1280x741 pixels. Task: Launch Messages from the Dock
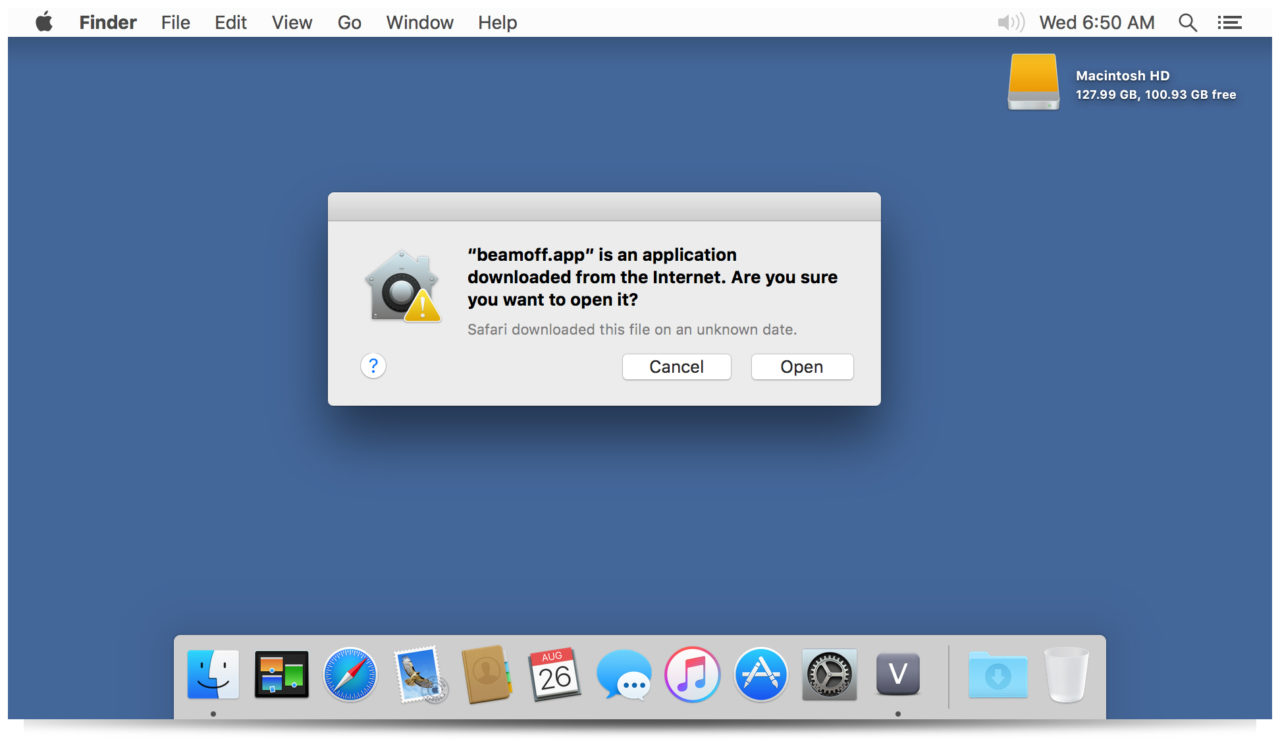624,675
